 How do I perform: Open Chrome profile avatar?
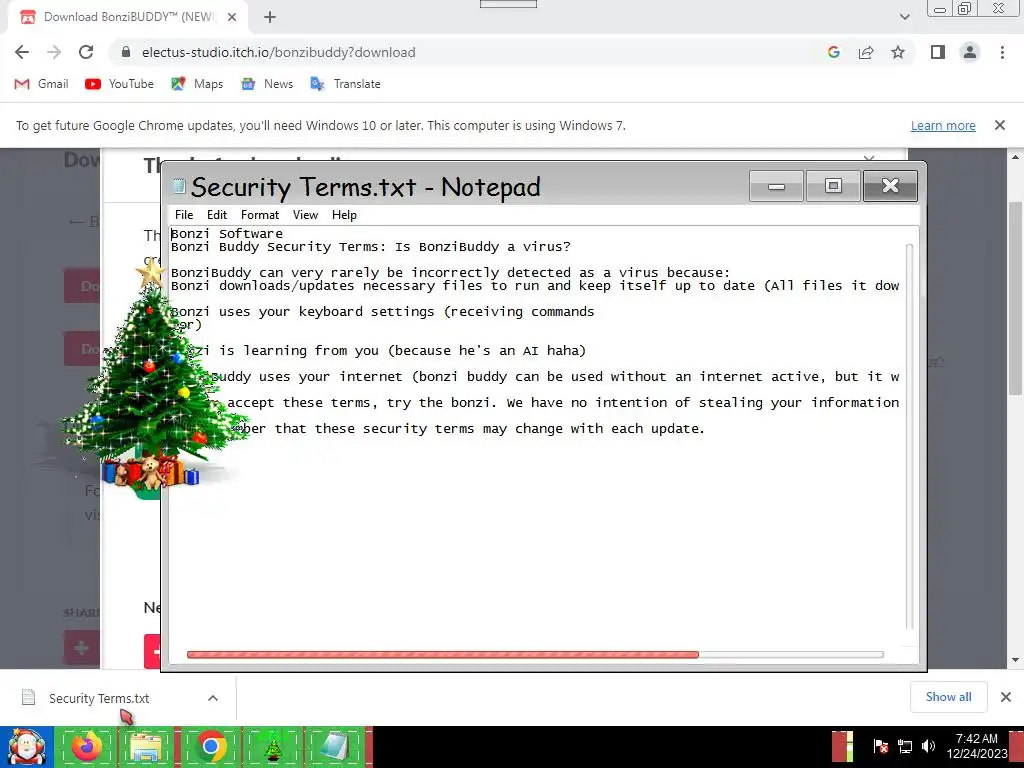point(970,52)
